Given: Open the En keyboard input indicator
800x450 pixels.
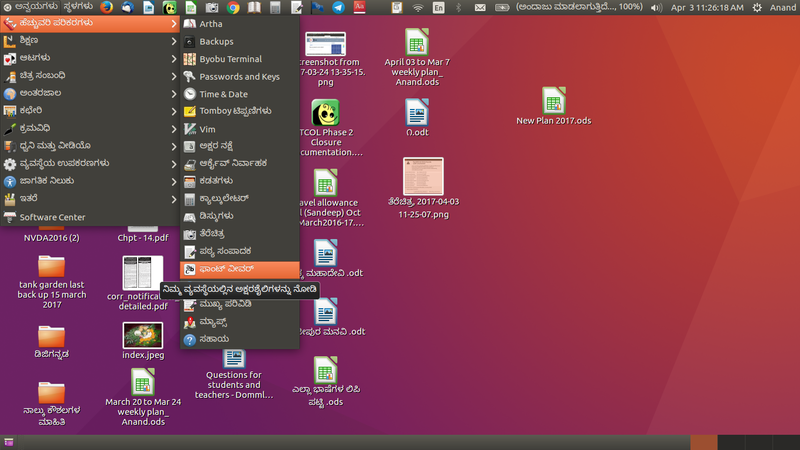Looking at the screenshot, I should 438,8.
